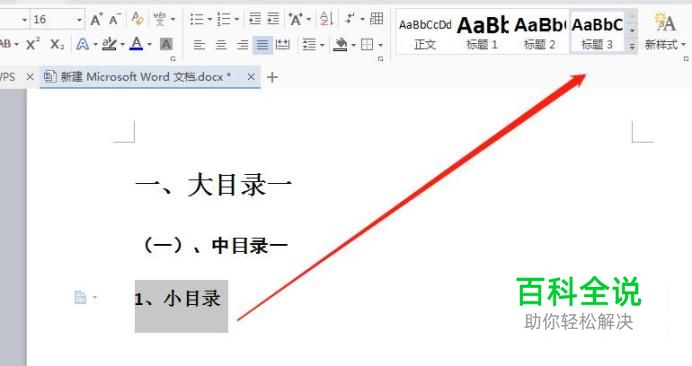Apply subscript formatting
This screenshot has height=366, width=692.
[x=57, y=44]
